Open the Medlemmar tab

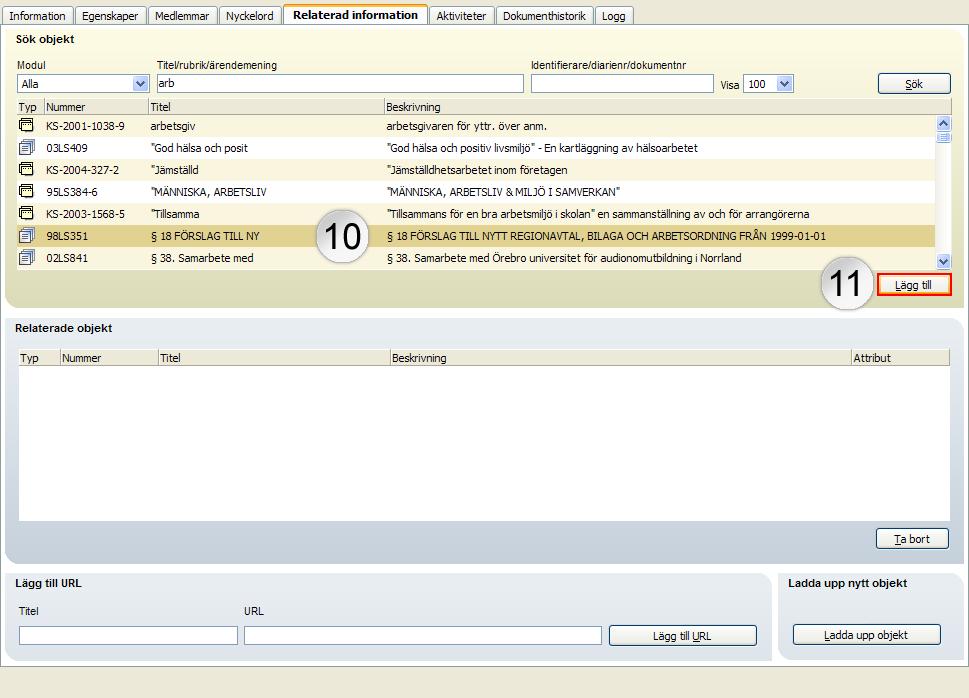pyautogui.click(x=182, y=16)
